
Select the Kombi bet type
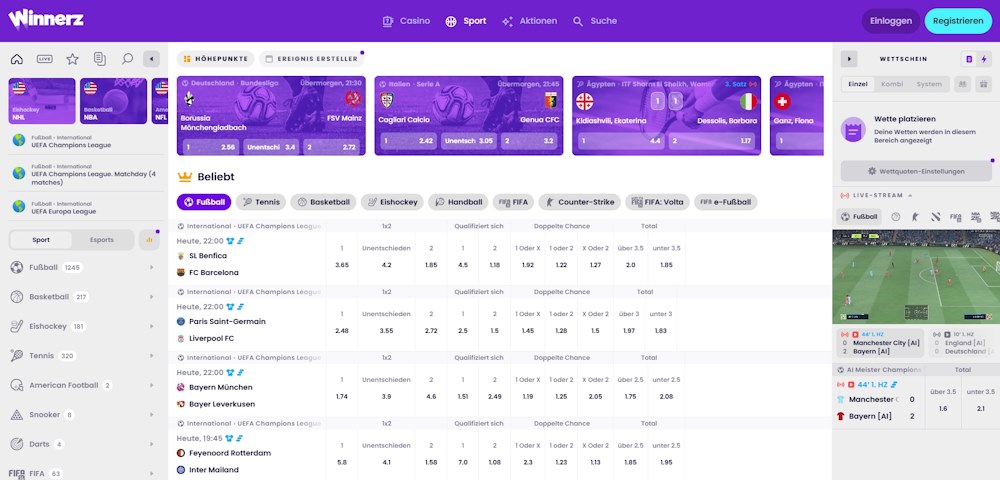(x=892, y=85)
